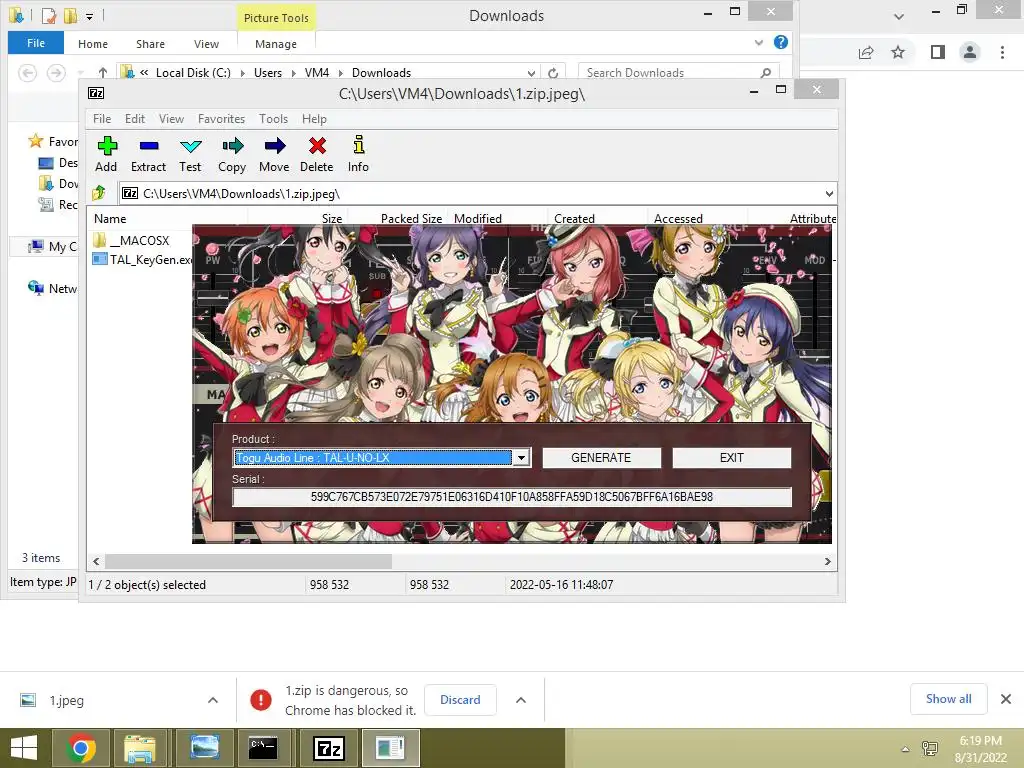This screenshot has width=1024, height=768.
Task: Click the horizontal scrollbar thumb in 7-Zip
Action: tap(248, 562)
